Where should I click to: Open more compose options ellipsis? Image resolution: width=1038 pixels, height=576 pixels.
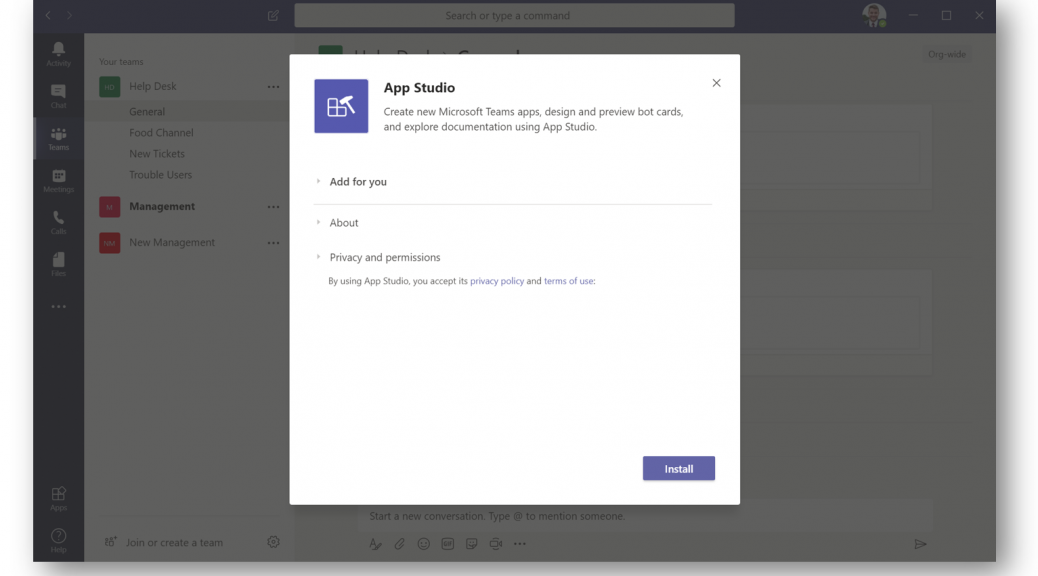[x=520, y=544]
